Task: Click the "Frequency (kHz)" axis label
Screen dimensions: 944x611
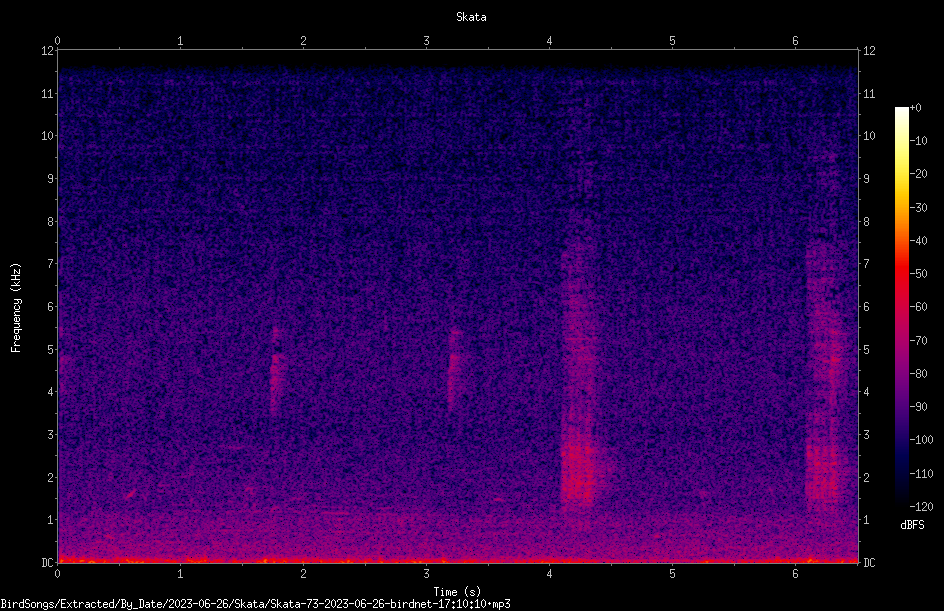Action: pos(16,308)
